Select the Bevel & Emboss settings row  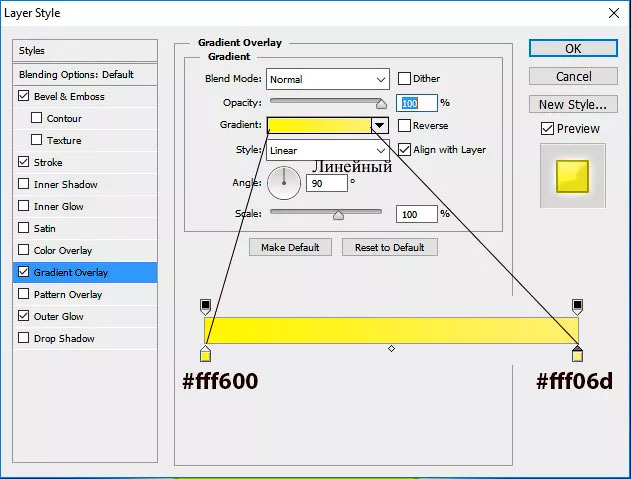[x=85, y=96]
